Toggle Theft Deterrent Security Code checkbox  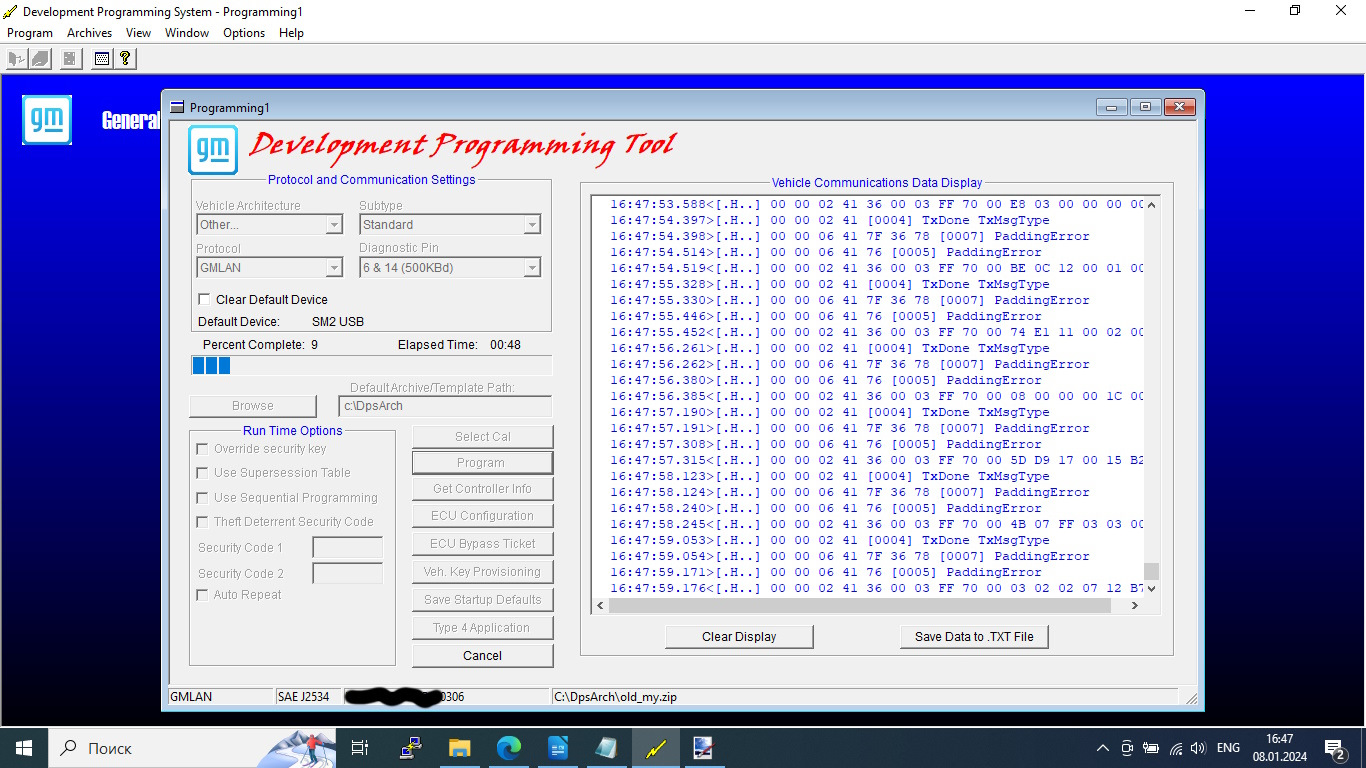[203, 522]
